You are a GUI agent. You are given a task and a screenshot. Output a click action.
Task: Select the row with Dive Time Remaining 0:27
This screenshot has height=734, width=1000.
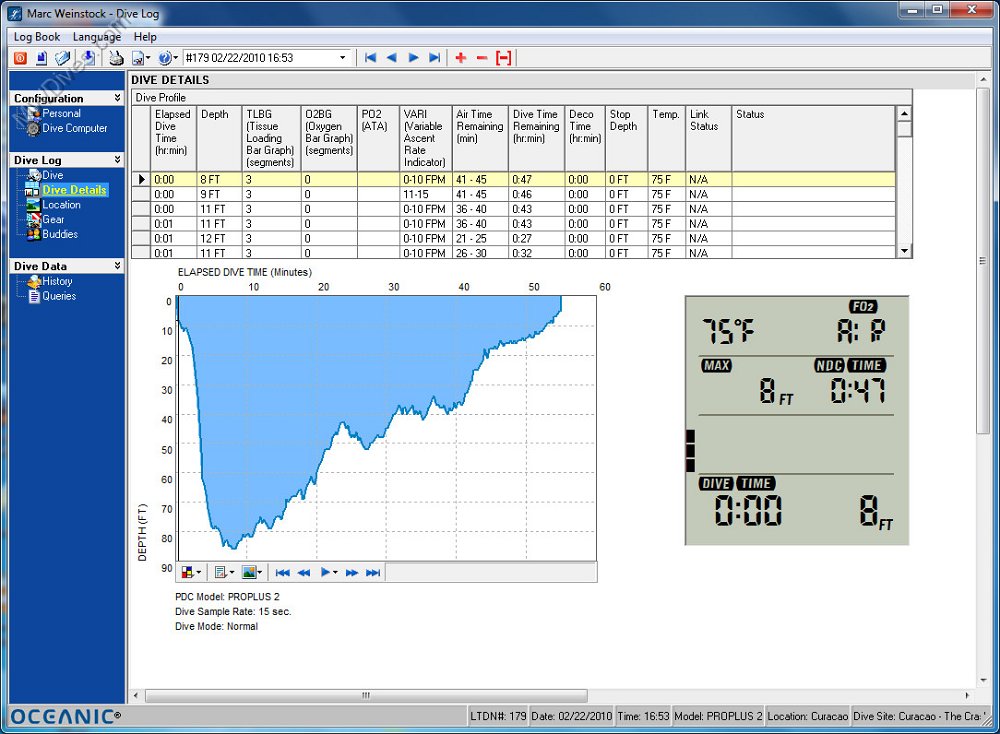pos(513,239)
